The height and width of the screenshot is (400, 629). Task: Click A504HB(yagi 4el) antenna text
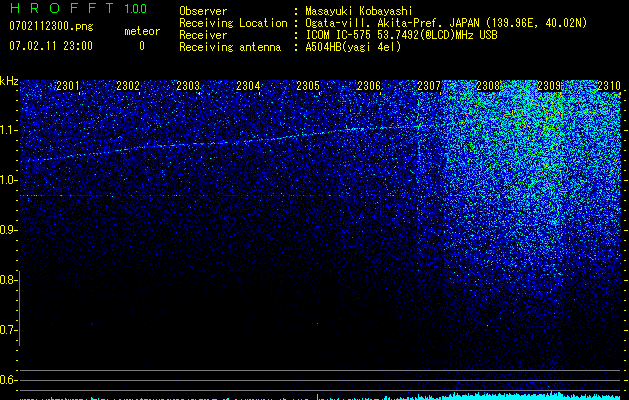(353, 47)
